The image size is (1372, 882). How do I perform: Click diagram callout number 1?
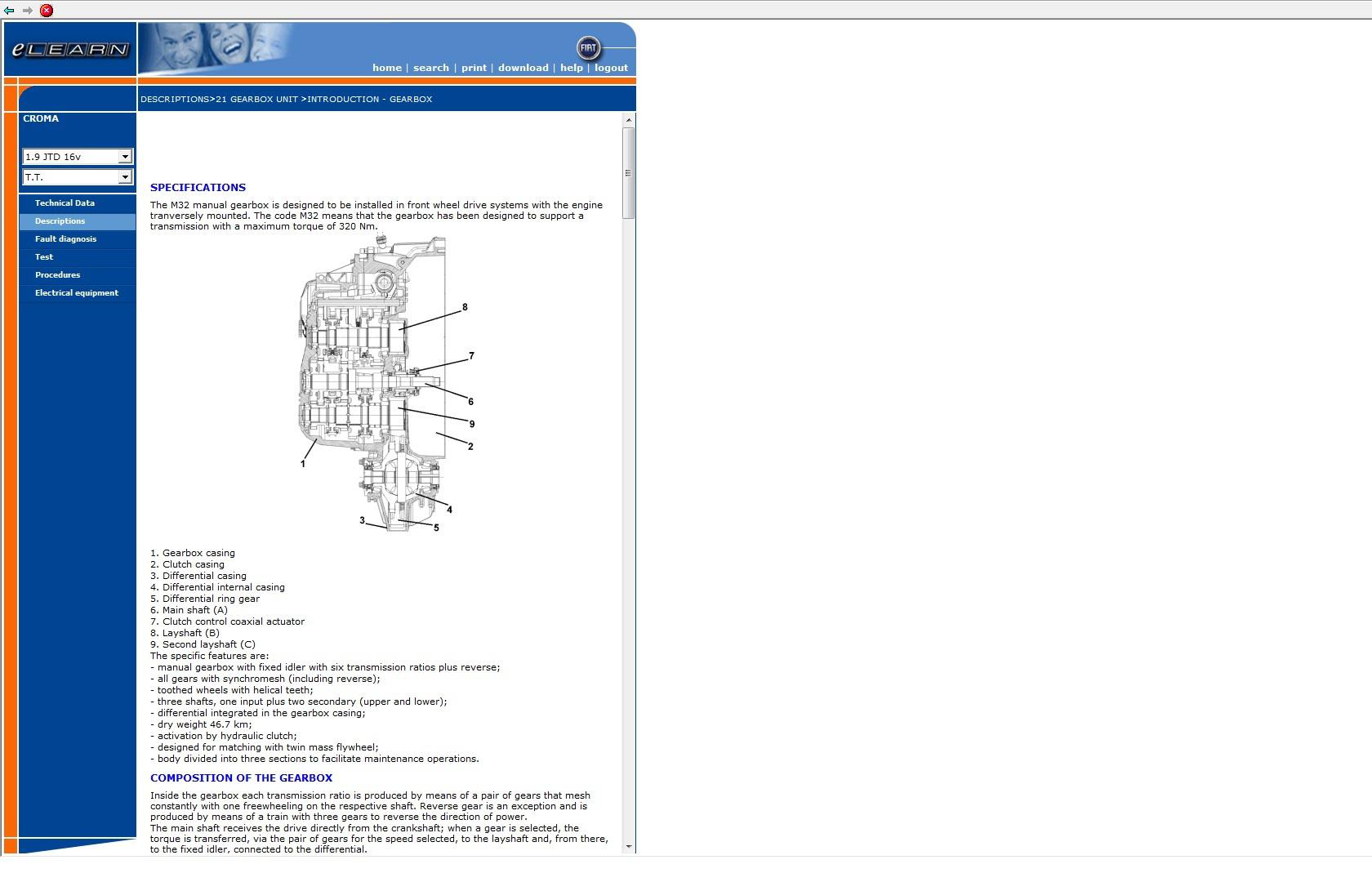click(303, 464)
